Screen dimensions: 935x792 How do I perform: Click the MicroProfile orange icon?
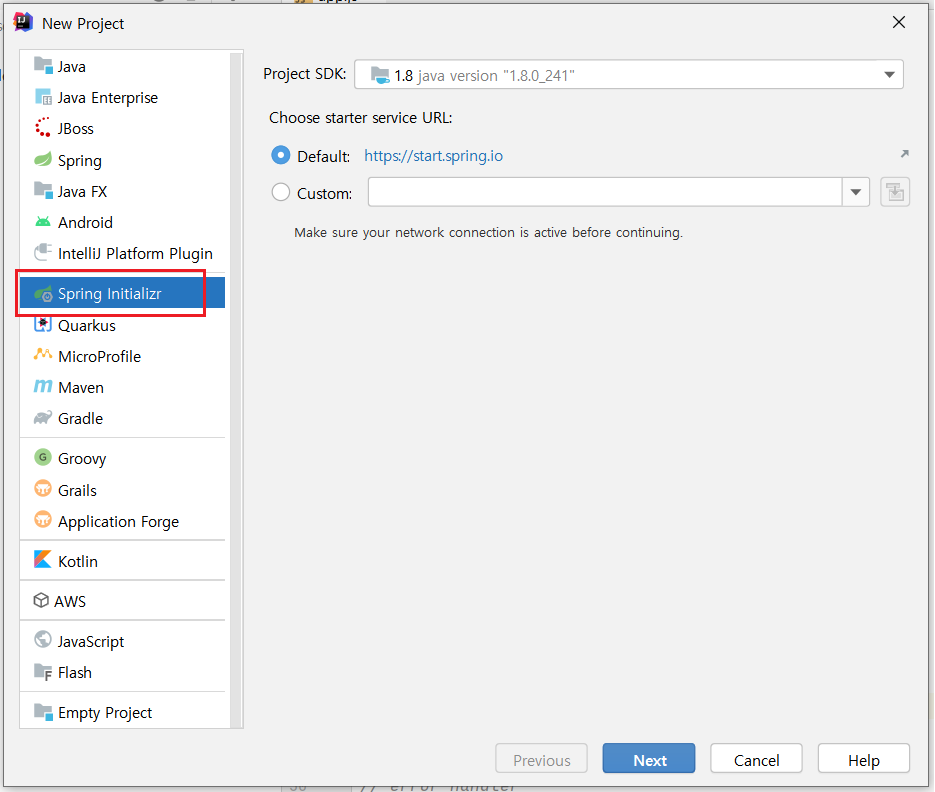(x=43, y=355)
